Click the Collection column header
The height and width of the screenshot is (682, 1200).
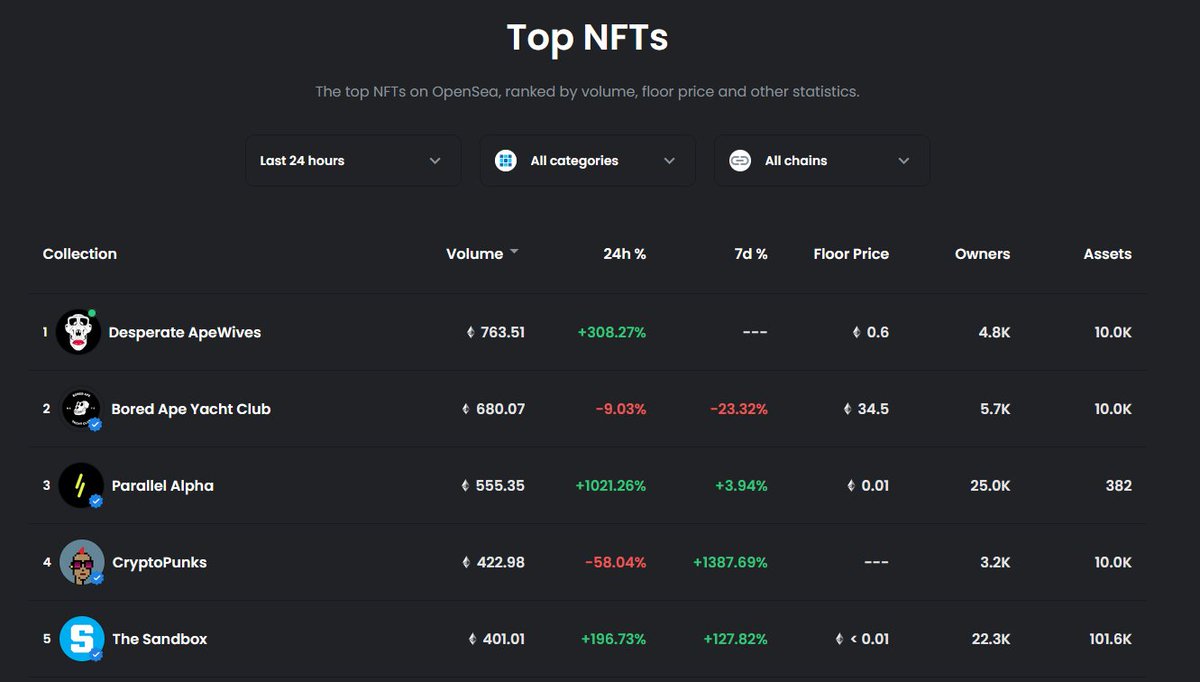(80, 254)
